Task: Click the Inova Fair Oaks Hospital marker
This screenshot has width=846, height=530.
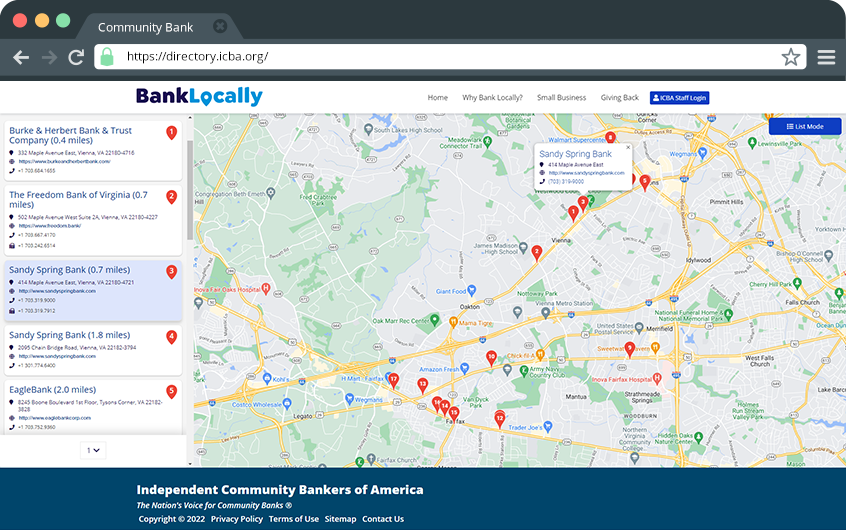Action: (x=265, y=289)
